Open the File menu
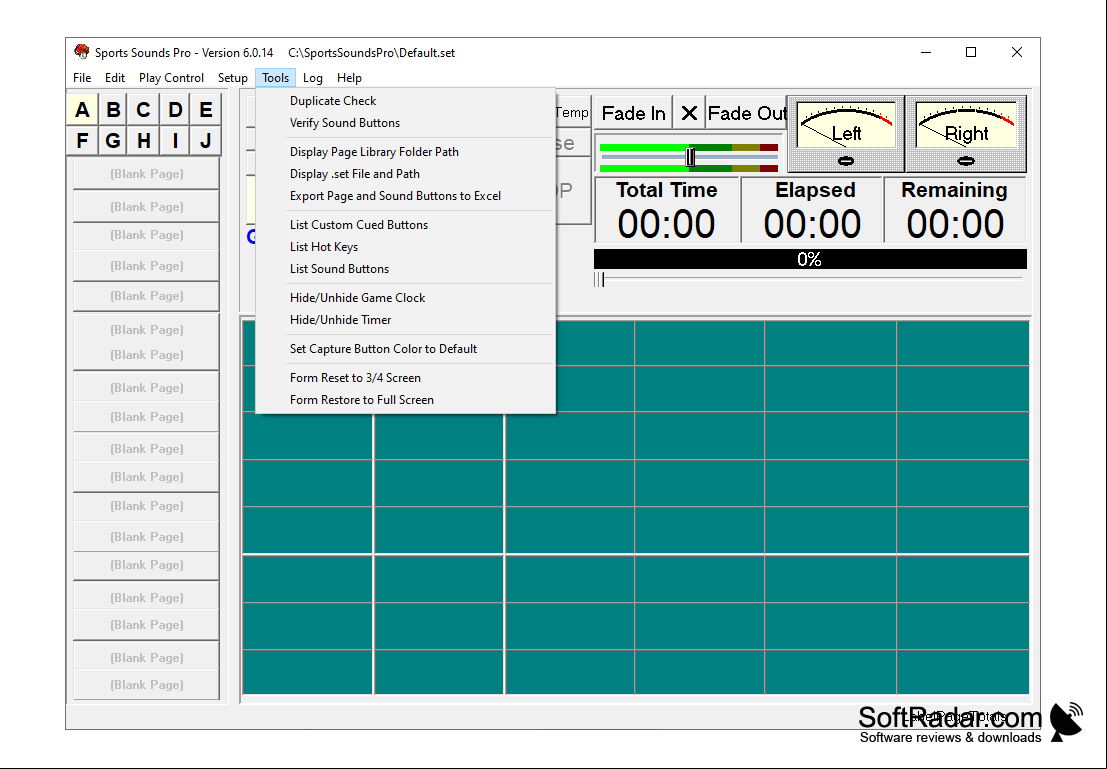 (x=82, y=78)
